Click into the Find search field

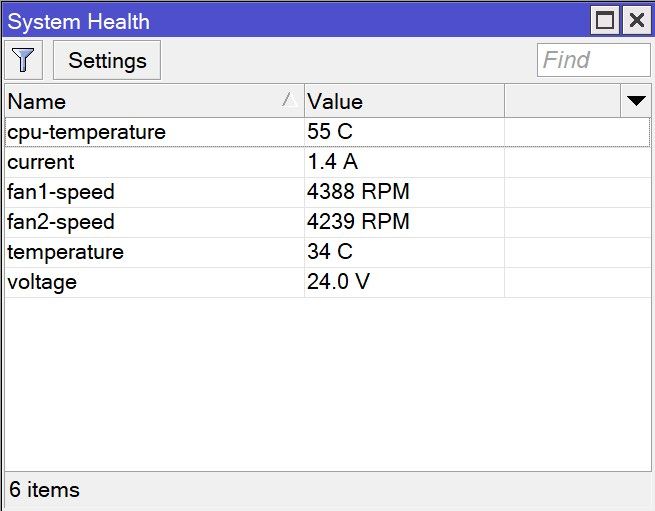(593, 60)
